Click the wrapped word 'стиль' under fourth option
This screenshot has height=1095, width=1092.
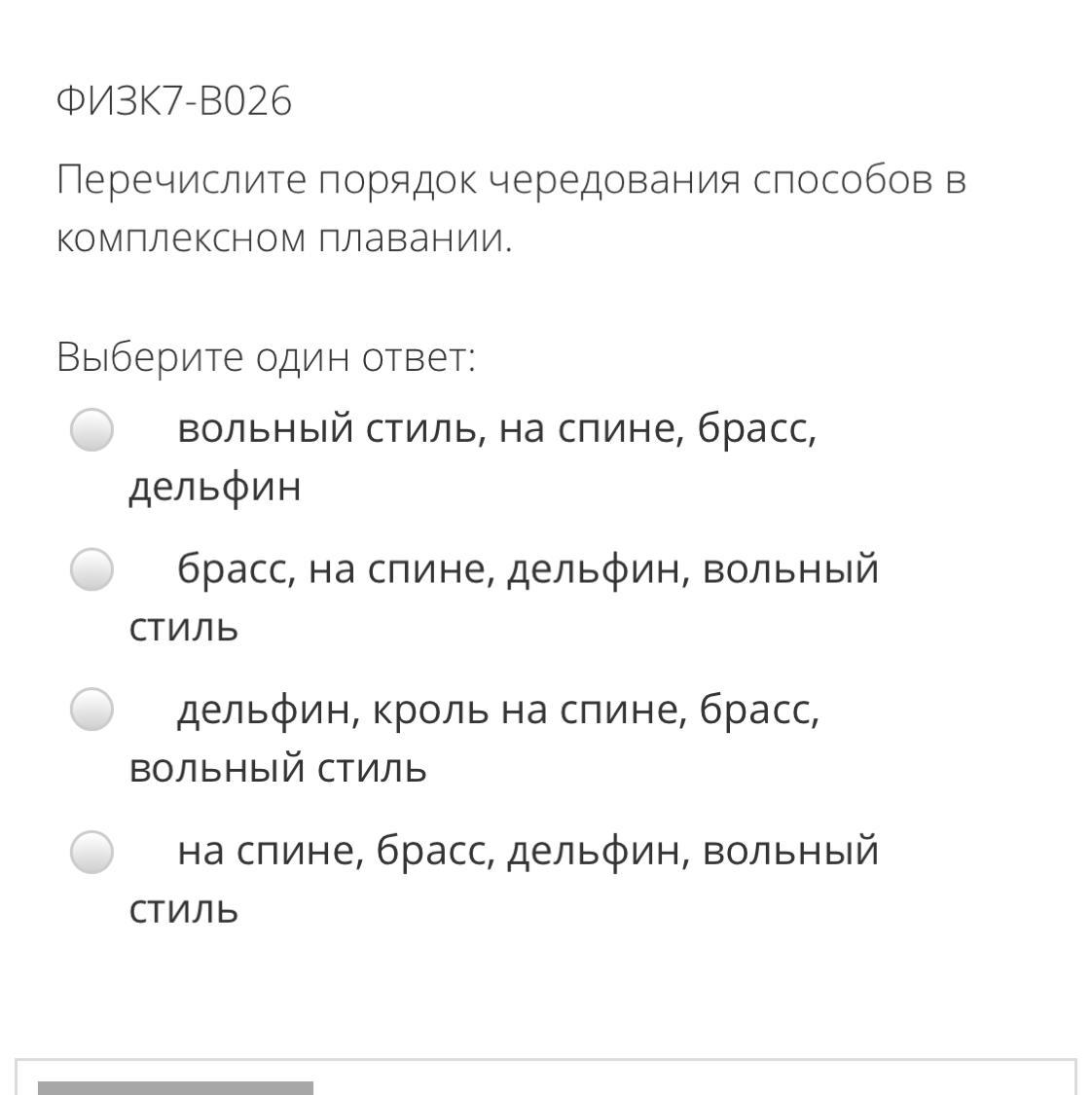point(184,910)
